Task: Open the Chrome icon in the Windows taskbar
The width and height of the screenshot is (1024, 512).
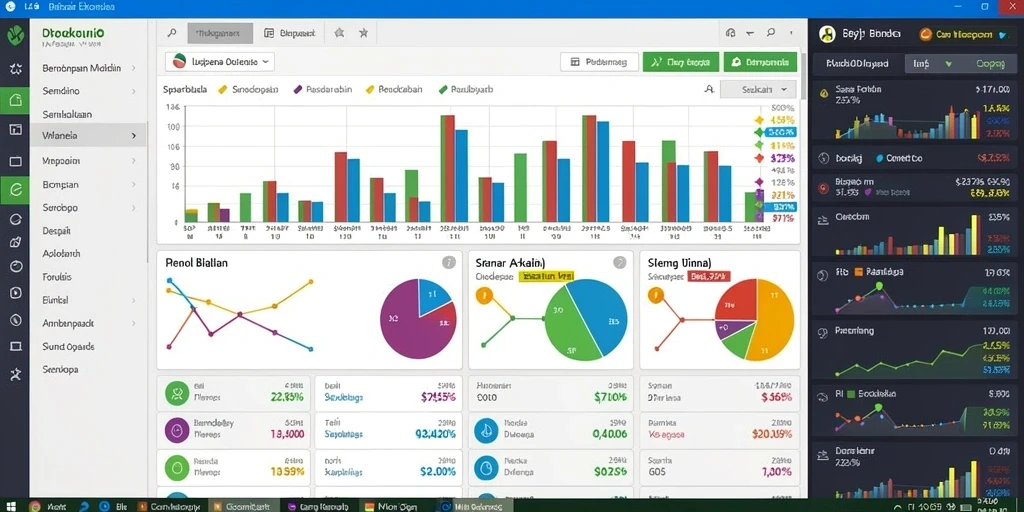Action: point(35,506)
